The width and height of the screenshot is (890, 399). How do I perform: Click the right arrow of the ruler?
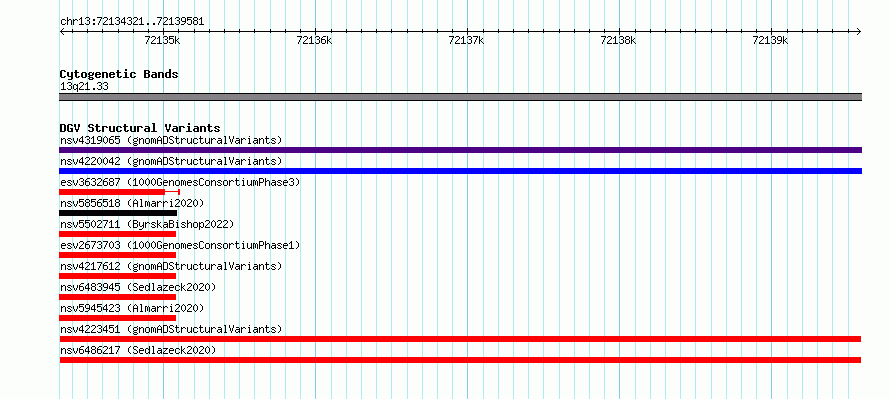coord(859,31)
